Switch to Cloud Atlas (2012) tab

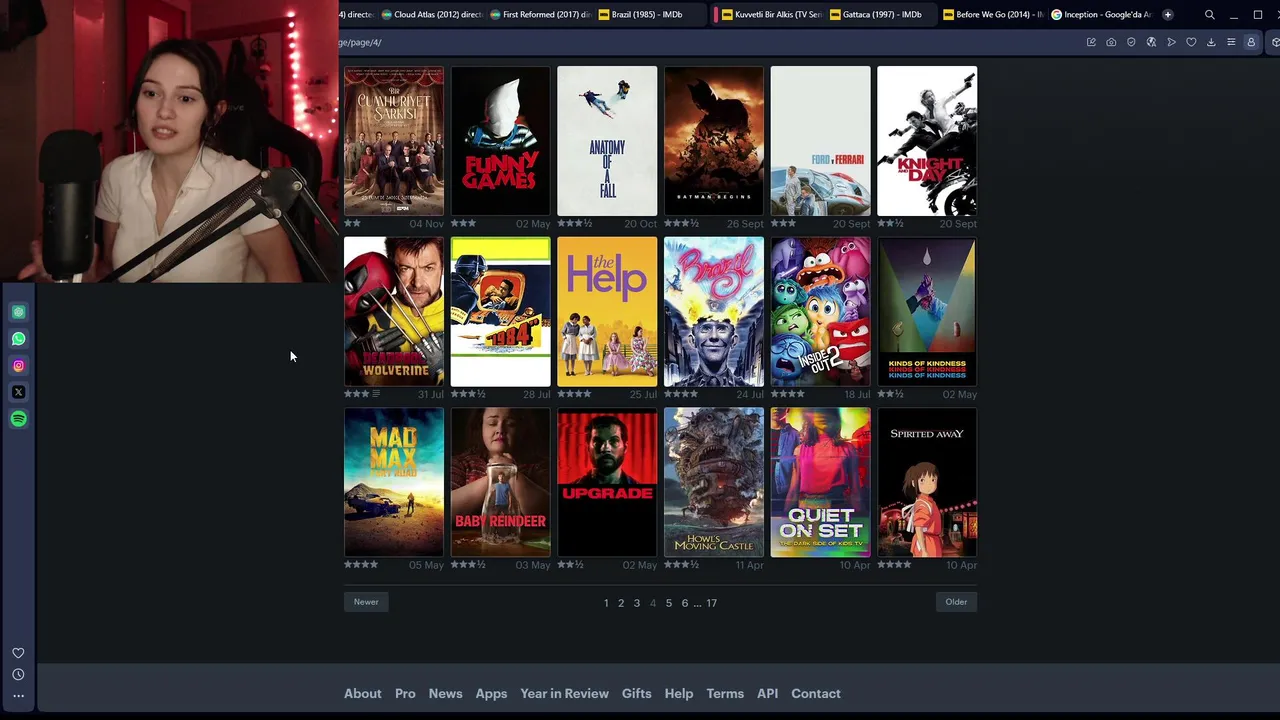[x=432, y=14]
